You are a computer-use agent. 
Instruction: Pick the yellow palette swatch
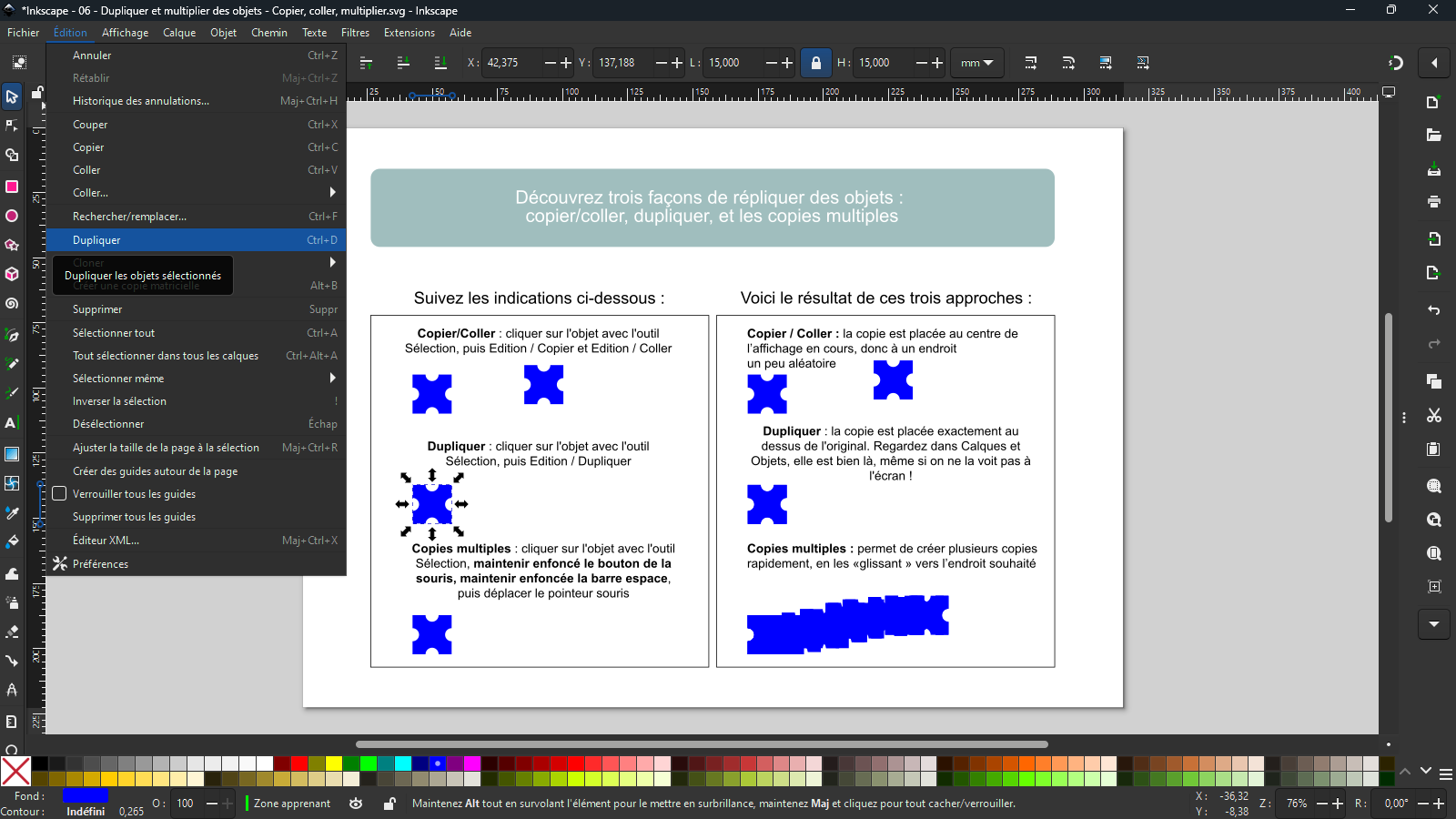(334, 763)
